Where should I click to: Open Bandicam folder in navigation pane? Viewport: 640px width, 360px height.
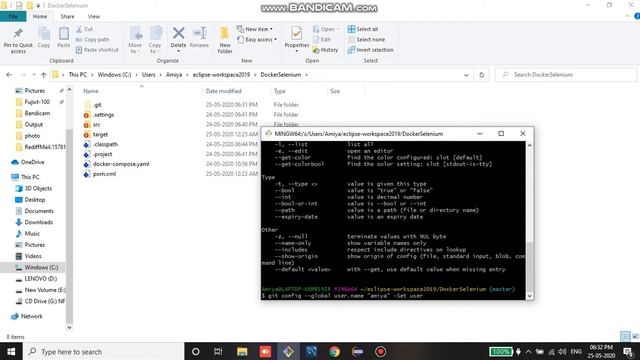[x=37, y=113]
